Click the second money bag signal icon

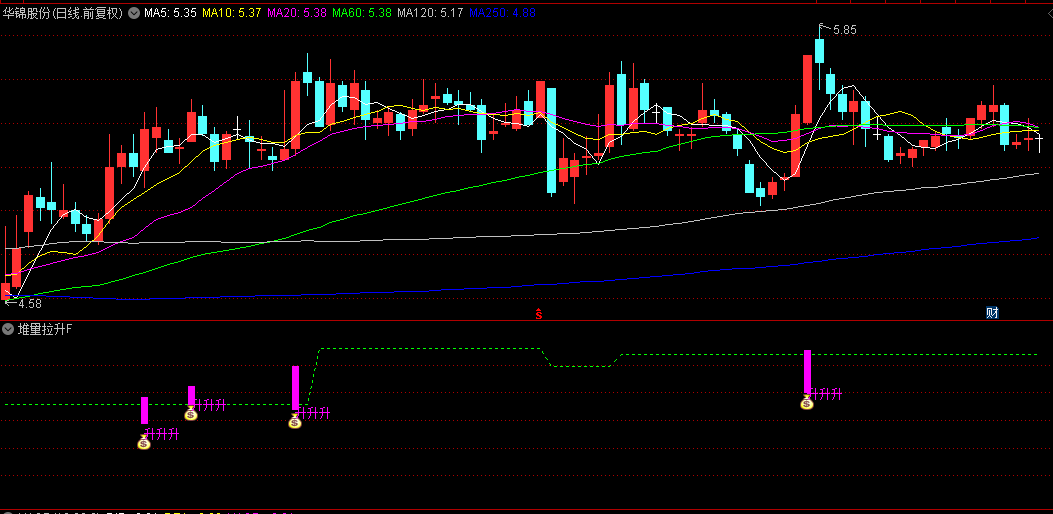tap(191, 413)
